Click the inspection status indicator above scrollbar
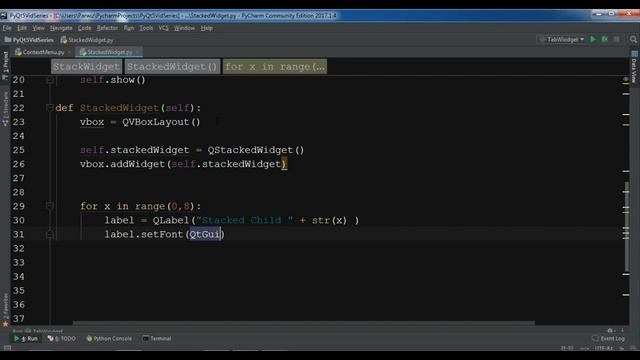 [626, 79]
